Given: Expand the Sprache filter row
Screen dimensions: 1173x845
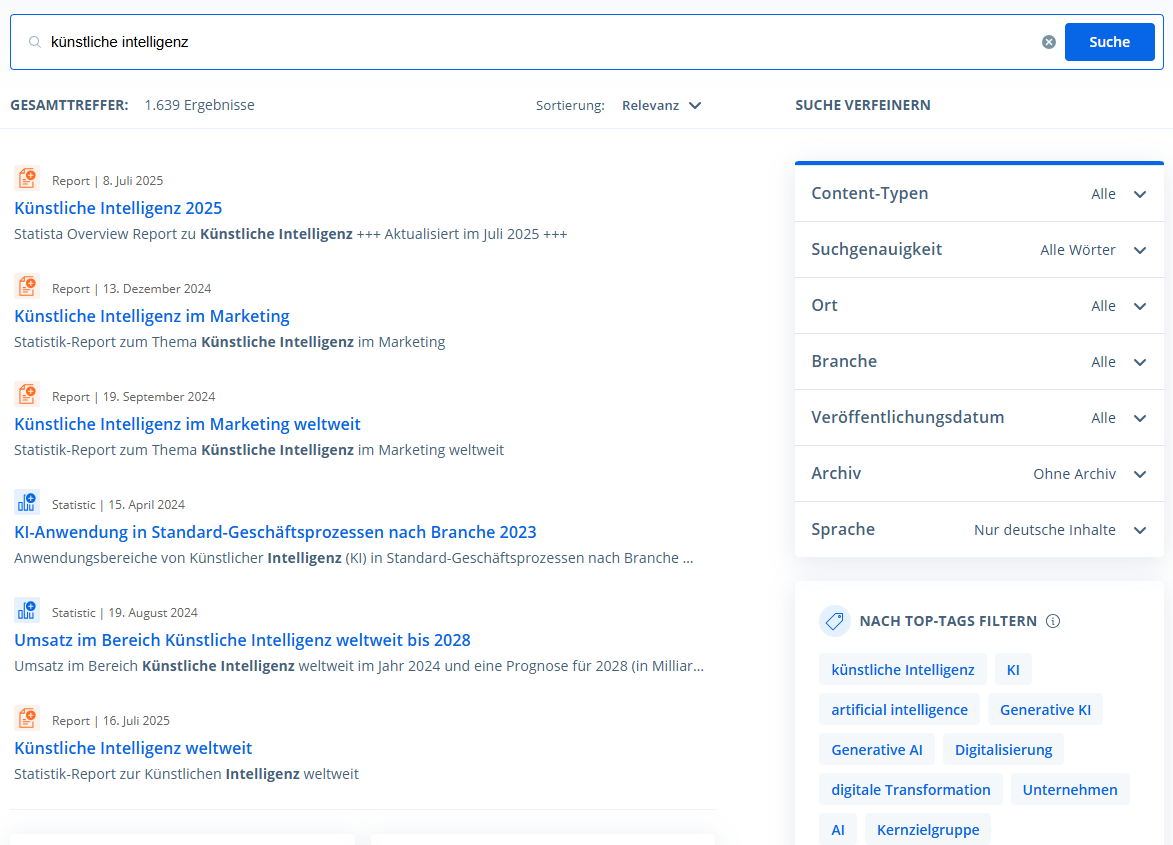Looking at the screenshot, I should (x=979, y=530).
